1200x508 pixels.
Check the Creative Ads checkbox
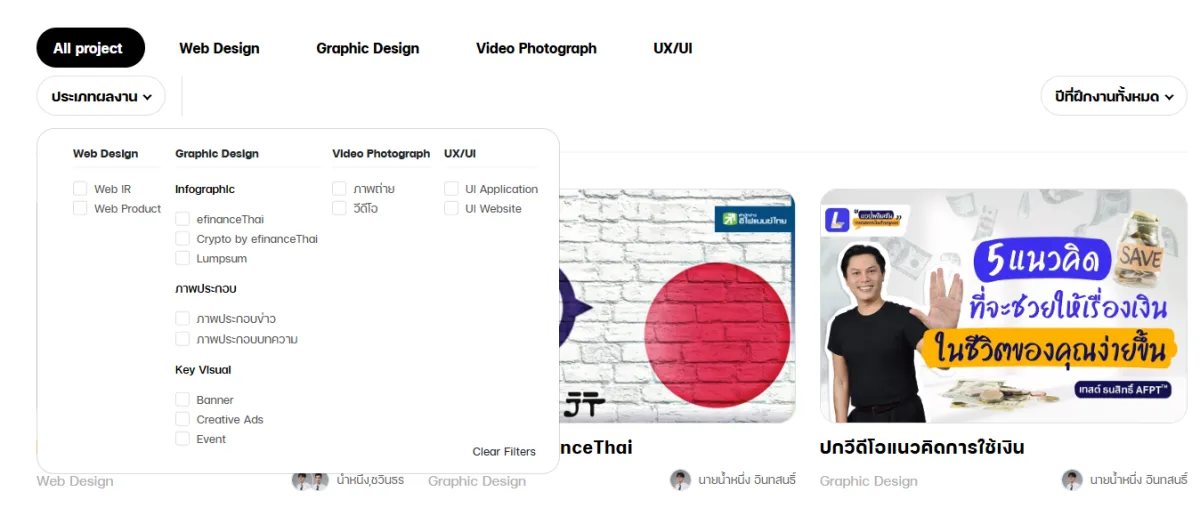click(x=182, y=419)
